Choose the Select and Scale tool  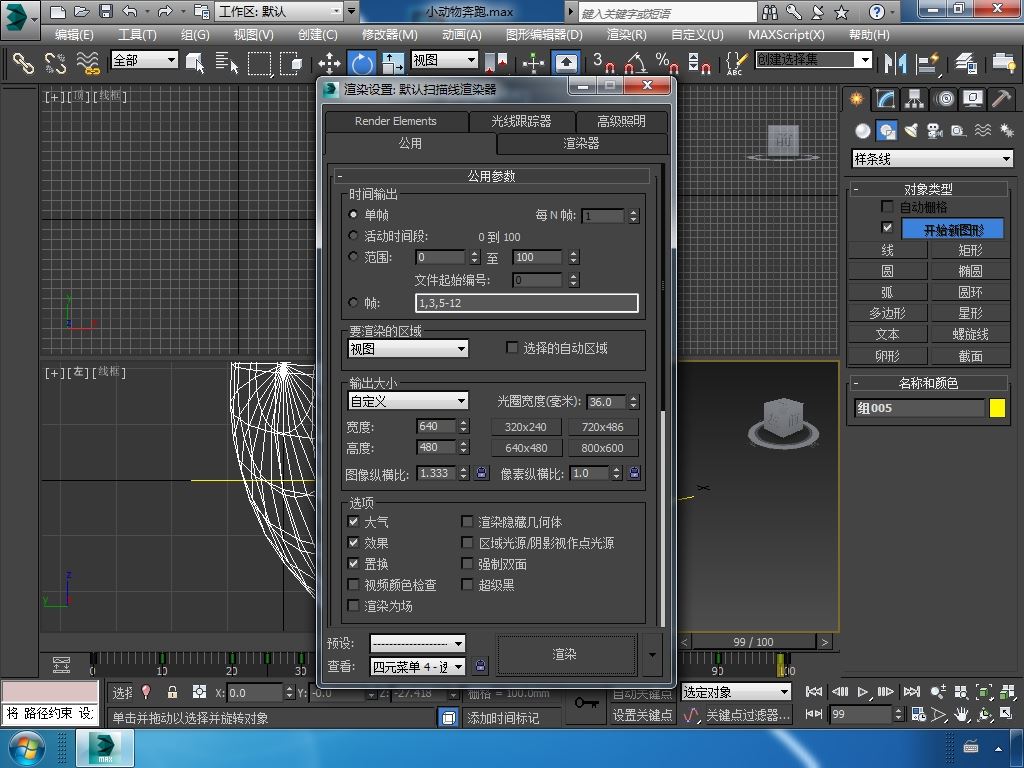point(392,63)
